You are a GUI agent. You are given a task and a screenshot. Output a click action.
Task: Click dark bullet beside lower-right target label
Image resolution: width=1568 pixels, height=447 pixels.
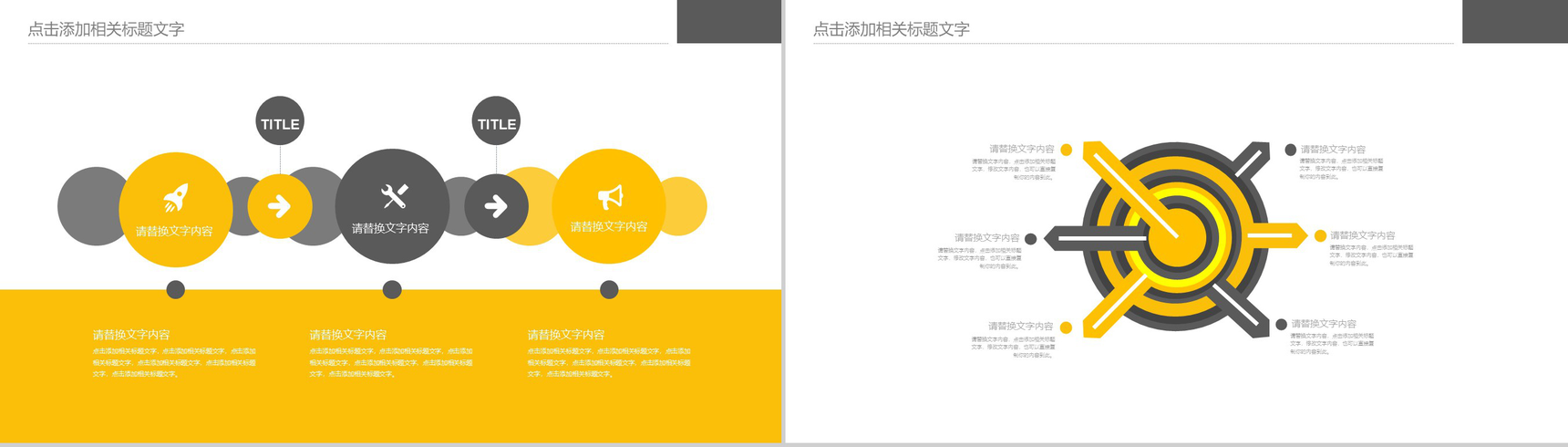click(x=1282, y=325)
